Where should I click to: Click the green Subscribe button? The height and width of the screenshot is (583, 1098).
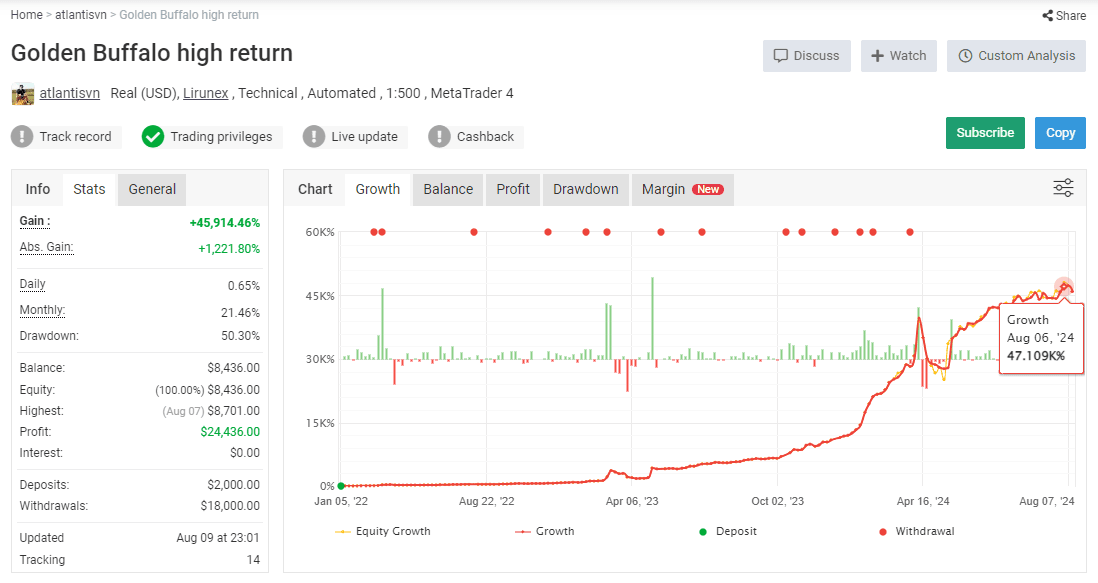(985, 133)
